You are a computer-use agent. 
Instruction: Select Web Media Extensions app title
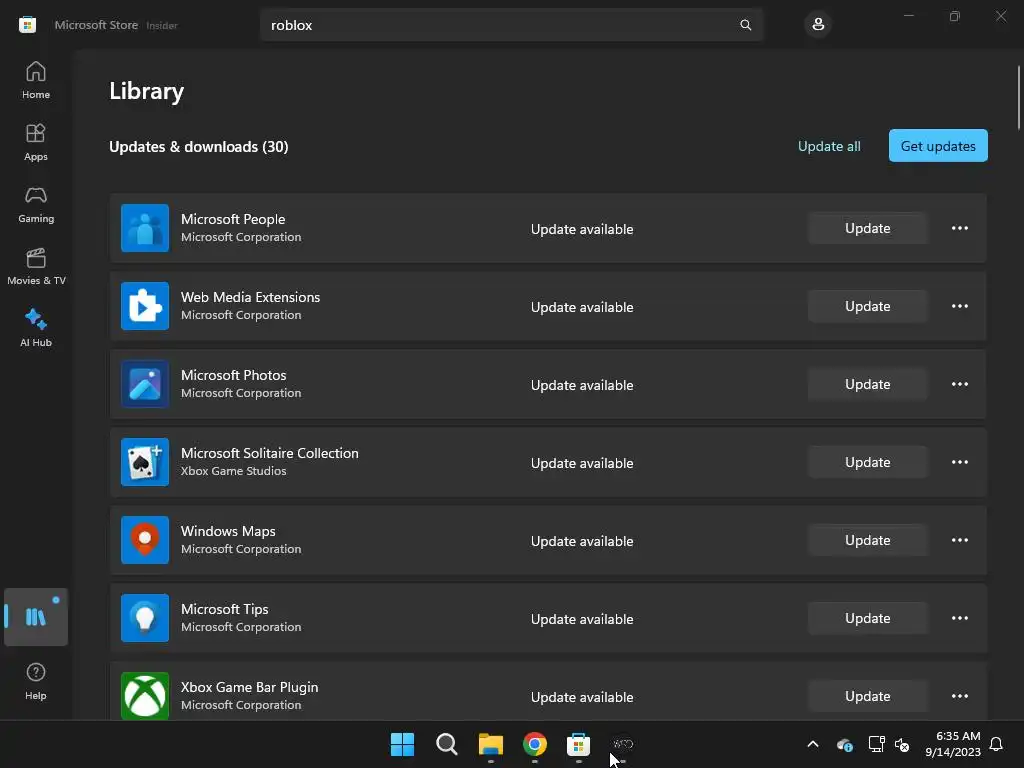click(x=250, y=297)
